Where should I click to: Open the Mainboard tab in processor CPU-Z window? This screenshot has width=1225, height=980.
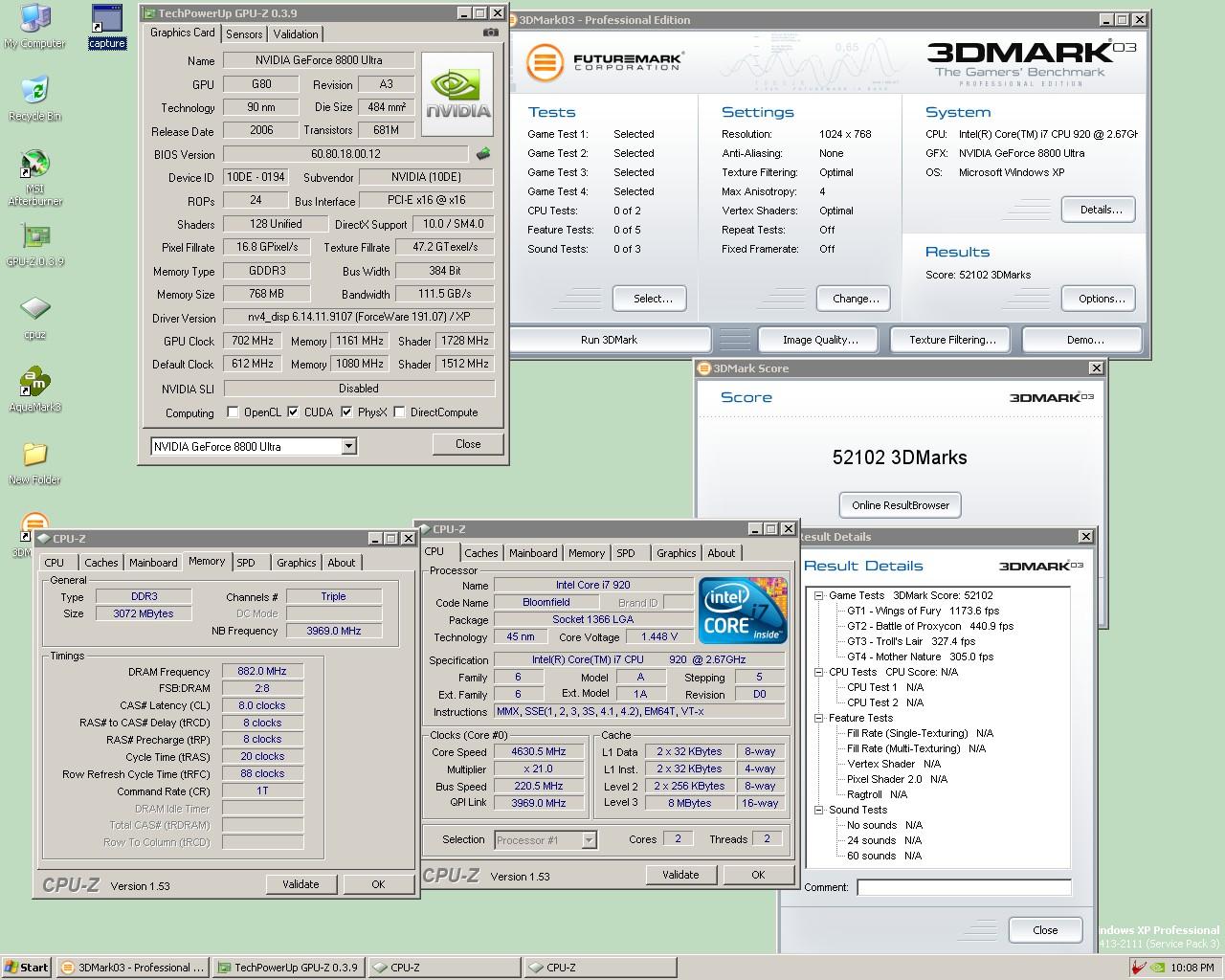tap(533, 553)
